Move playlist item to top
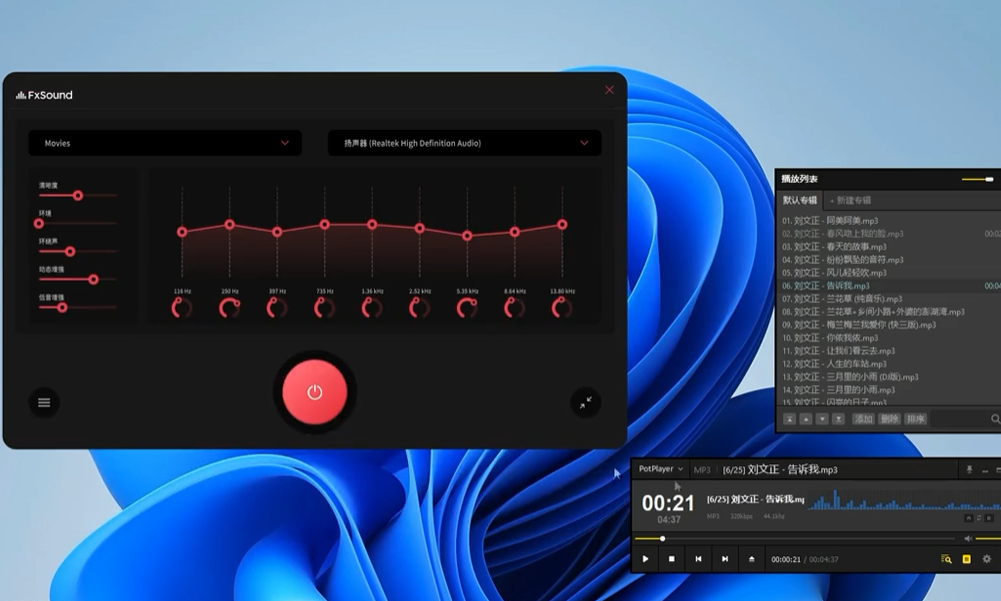The height and width of the screenshot is (601, 1001). pyautogui.click(x=790, y=419)
